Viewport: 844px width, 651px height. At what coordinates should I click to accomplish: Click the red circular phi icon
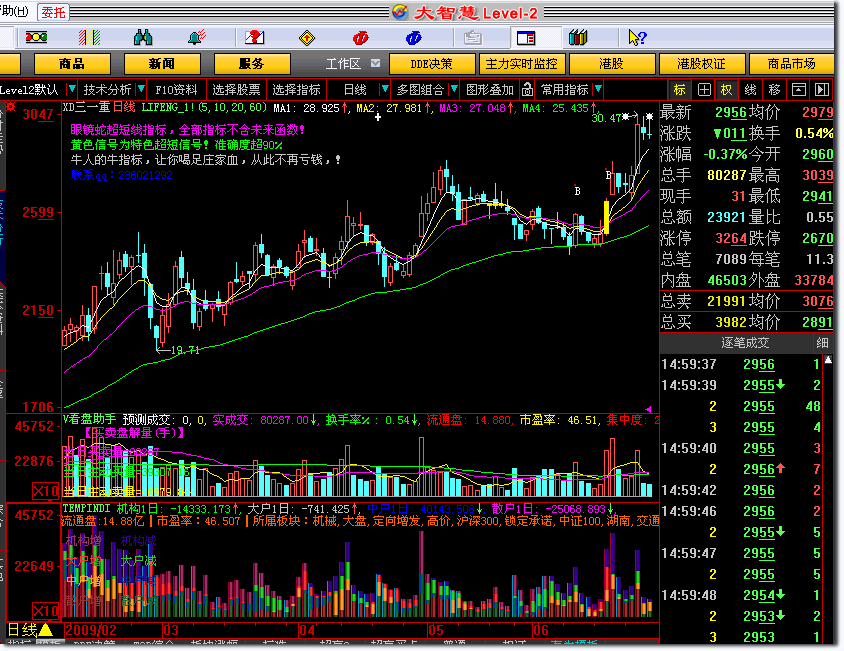360,38
